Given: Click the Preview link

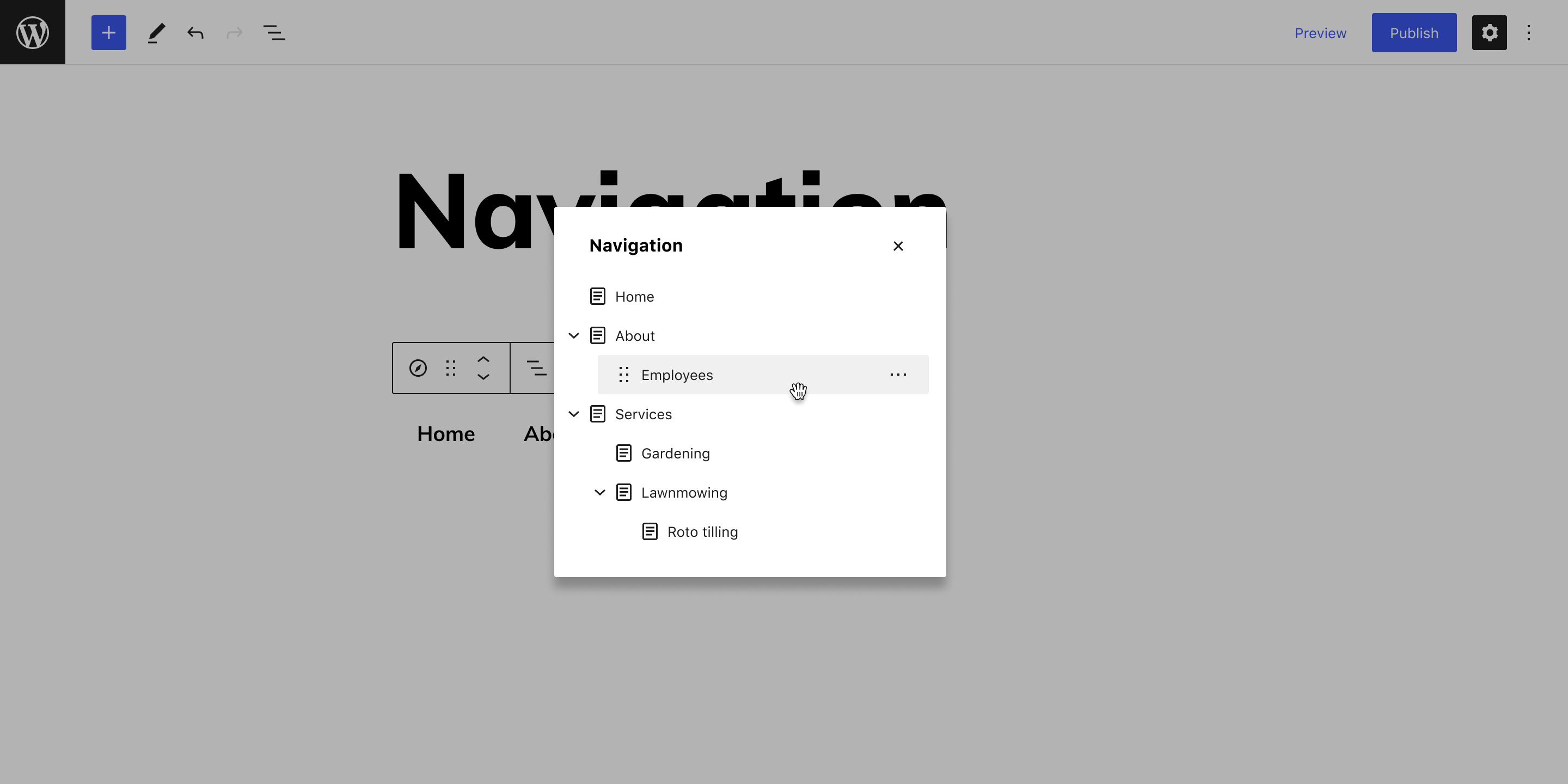Looking at the screenshot, I should click(1320, 33).
